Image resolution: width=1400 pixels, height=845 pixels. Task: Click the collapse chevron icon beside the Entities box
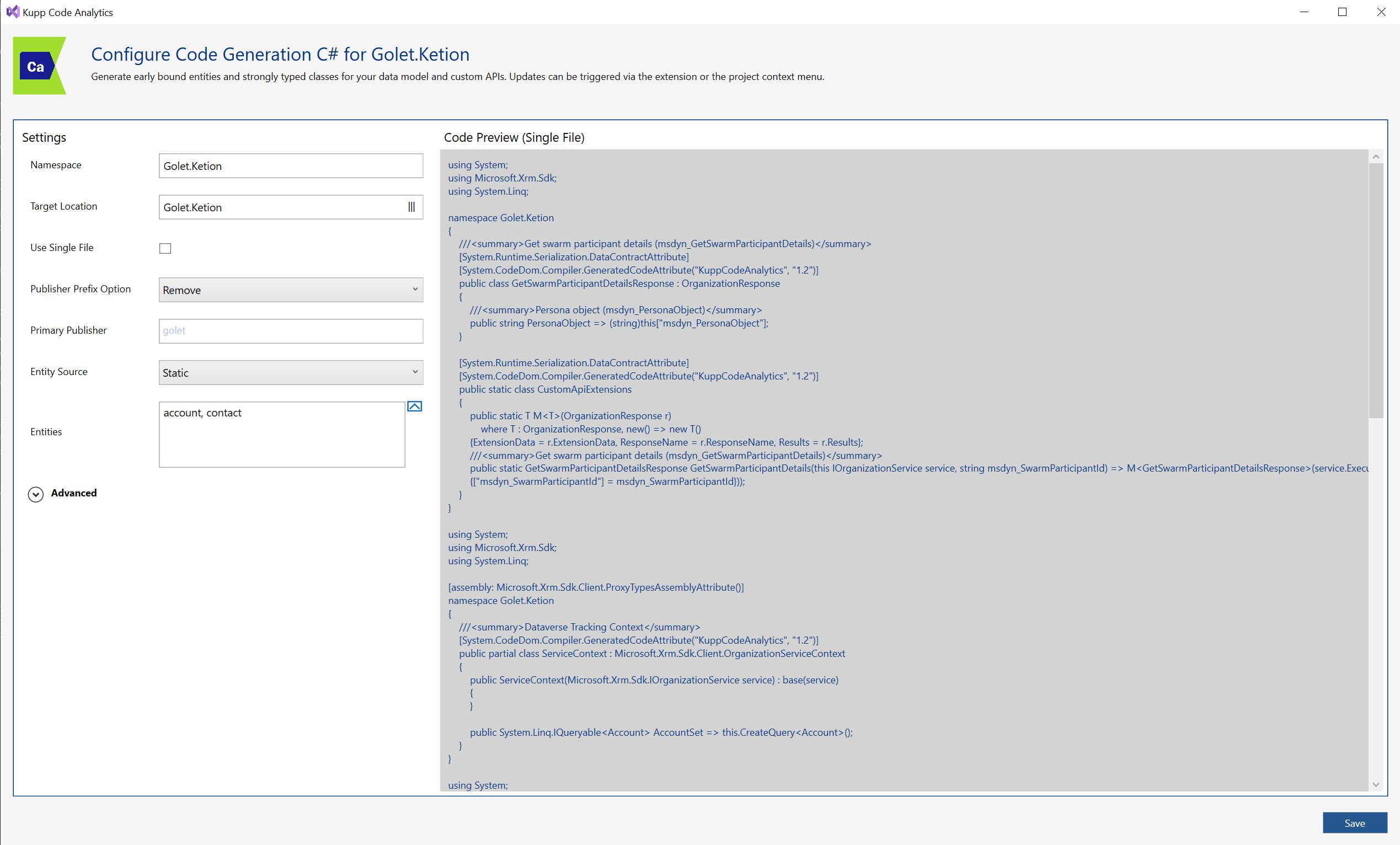[x=415, y=406]
